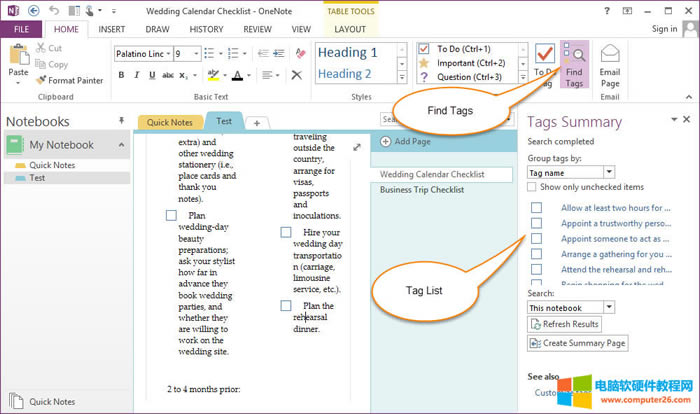
Task: Switch to the INSERT ribbon tab
Action: click(112, 29)
